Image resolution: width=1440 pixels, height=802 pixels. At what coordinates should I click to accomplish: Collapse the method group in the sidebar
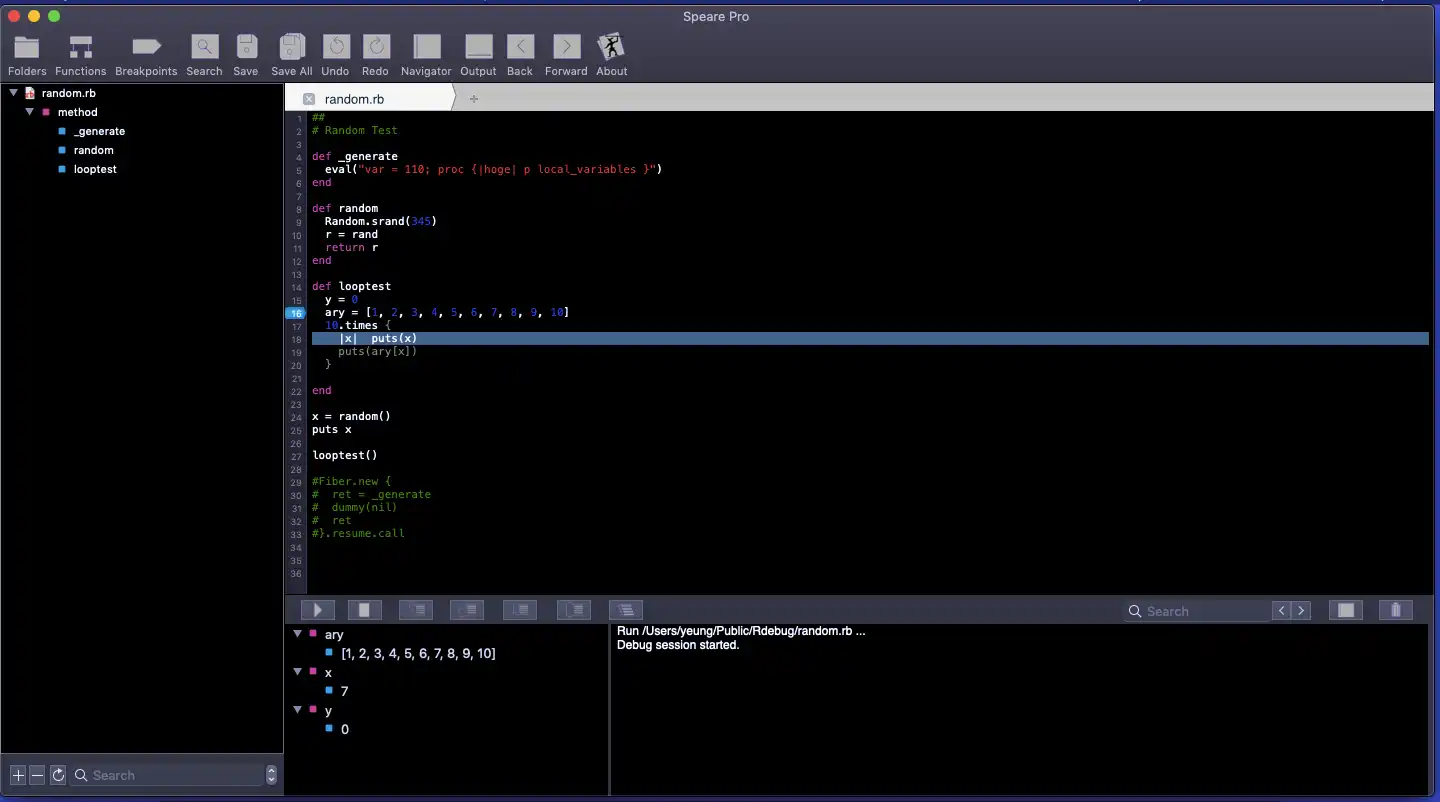[30, 112]
